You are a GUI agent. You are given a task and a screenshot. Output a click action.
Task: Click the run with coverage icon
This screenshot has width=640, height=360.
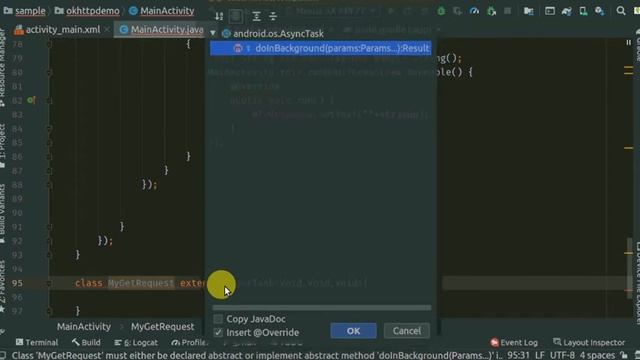(x=458, y=11)
